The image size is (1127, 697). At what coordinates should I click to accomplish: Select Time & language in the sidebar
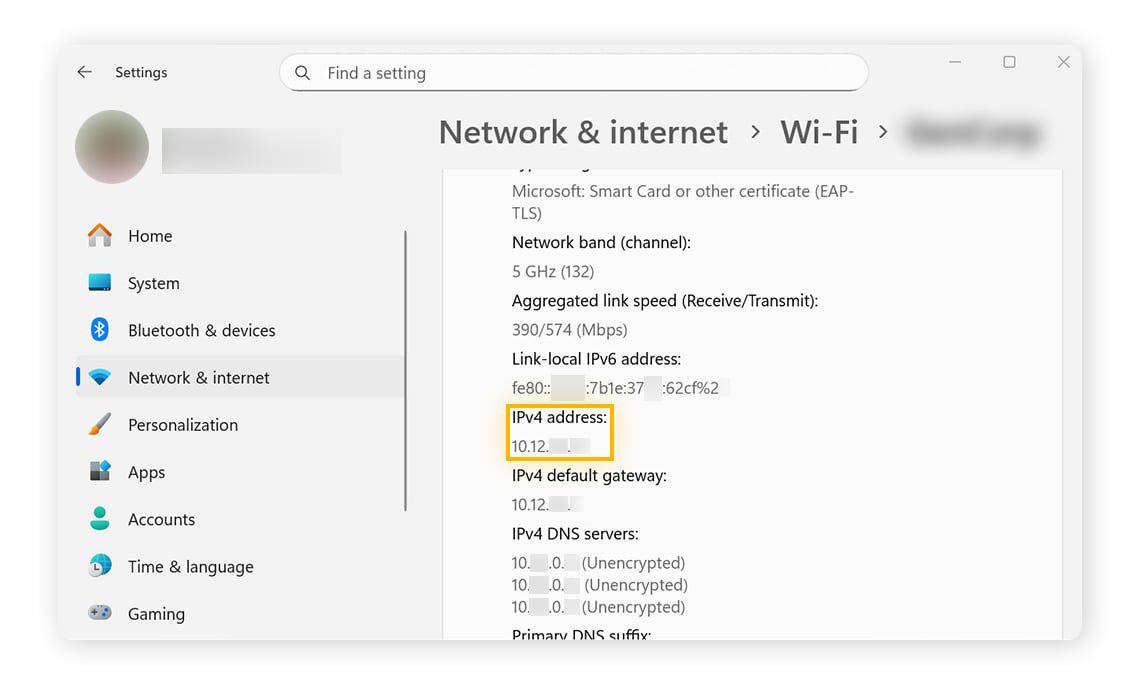pyautogui.click(x=189, y=566)
